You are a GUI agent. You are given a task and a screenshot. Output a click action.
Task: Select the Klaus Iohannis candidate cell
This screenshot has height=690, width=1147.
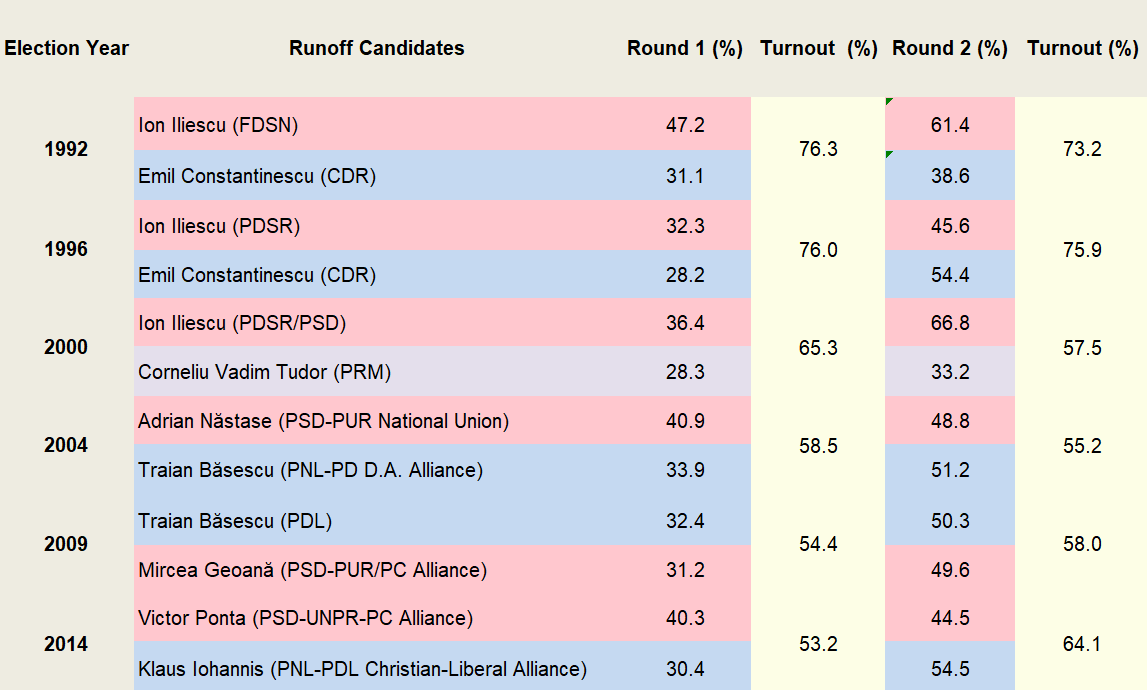pos(362,669)
